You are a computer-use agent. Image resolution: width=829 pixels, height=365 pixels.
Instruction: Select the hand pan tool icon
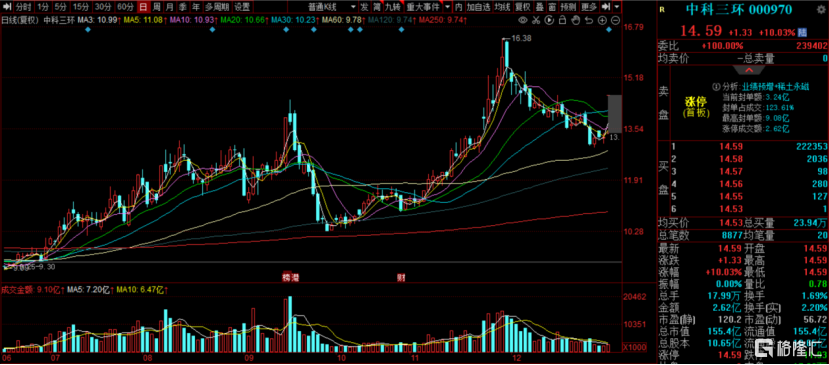click(576, 20)
